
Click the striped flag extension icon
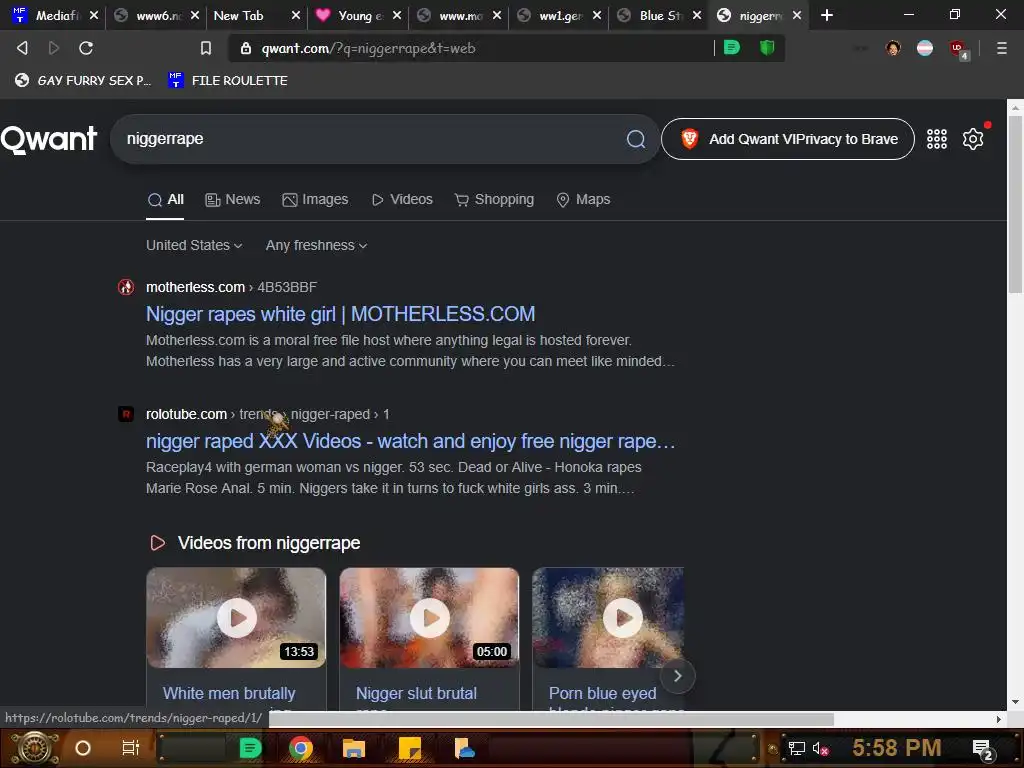[925, 48]
